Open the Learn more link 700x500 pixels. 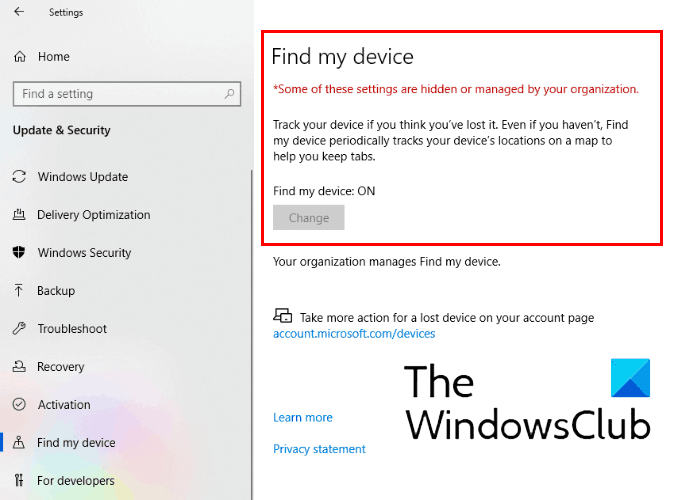pyautogui.click(x=303, y=417)
